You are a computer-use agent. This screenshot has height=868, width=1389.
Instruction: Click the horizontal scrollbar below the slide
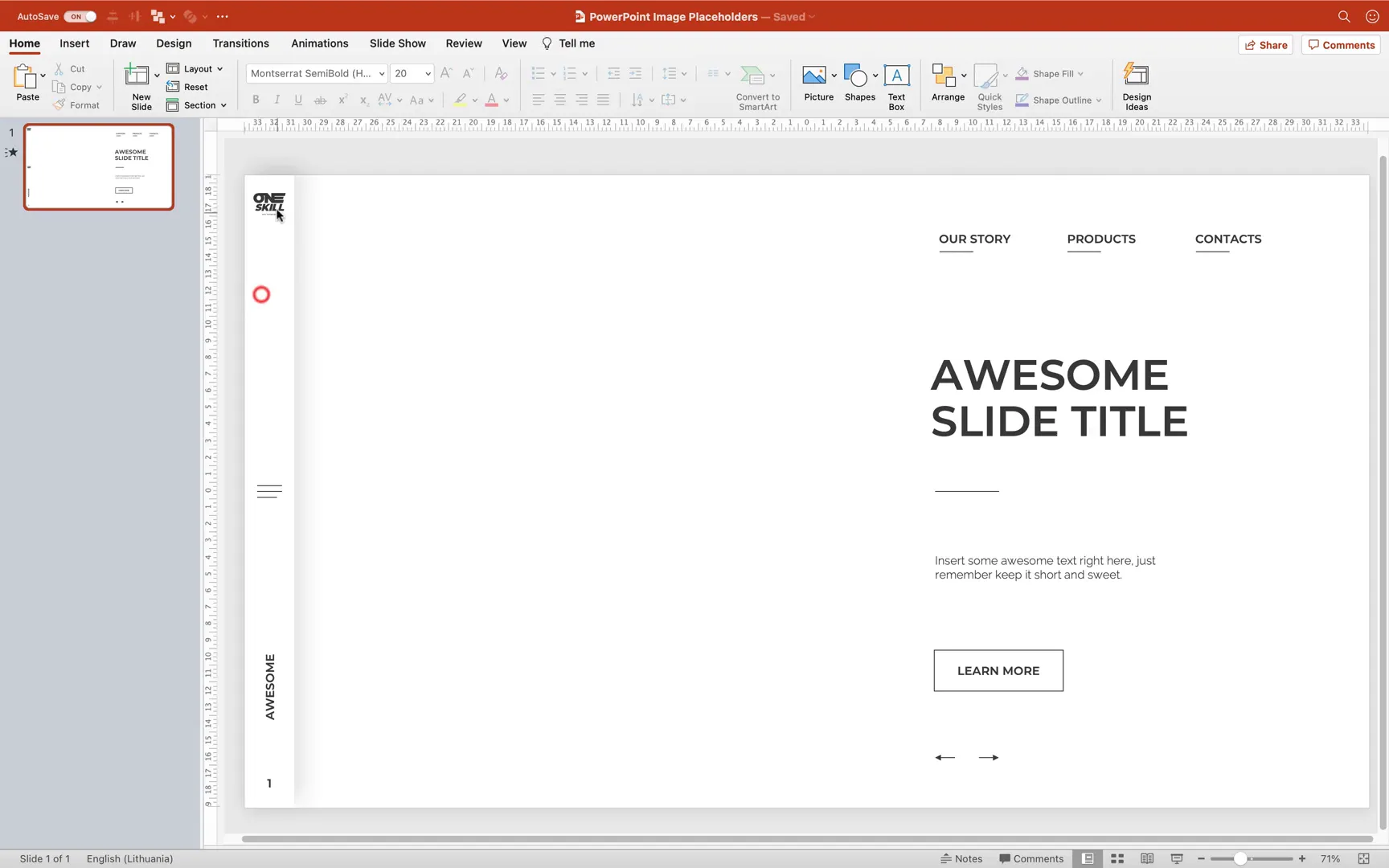[x=807, y=839]
